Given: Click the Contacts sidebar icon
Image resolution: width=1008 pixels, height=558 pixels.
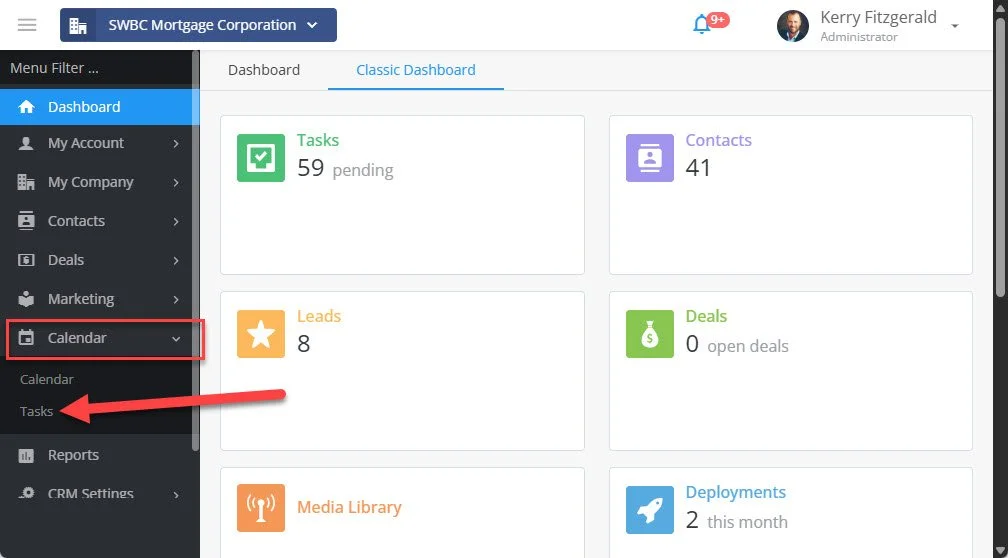Looking at the screenshot, I should tap(26, 220).
